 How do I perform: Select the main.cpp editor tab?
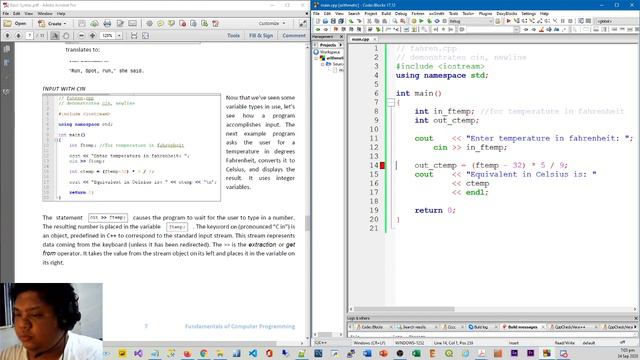coord(360,39)
